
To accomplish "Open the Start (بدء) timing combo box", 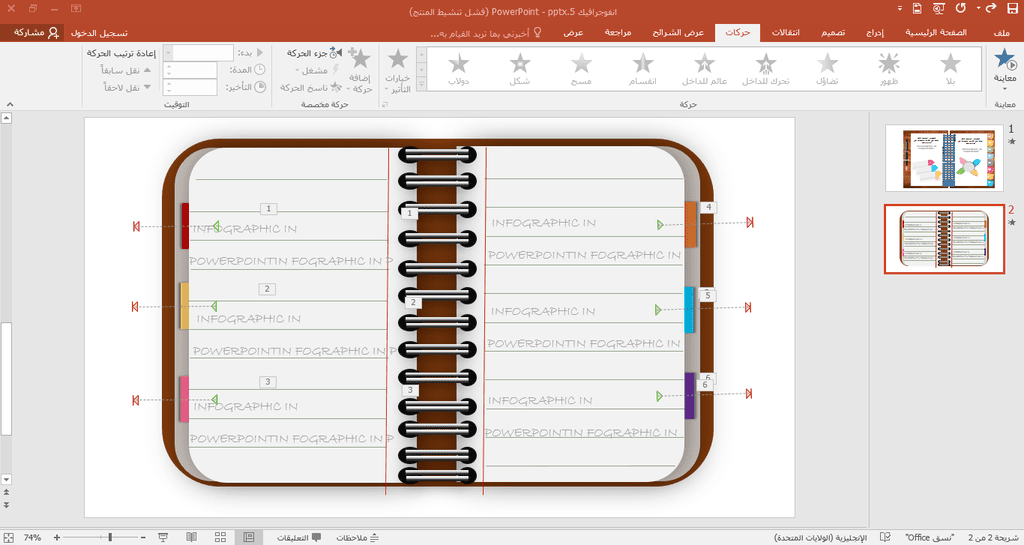I will coord(199,53).
